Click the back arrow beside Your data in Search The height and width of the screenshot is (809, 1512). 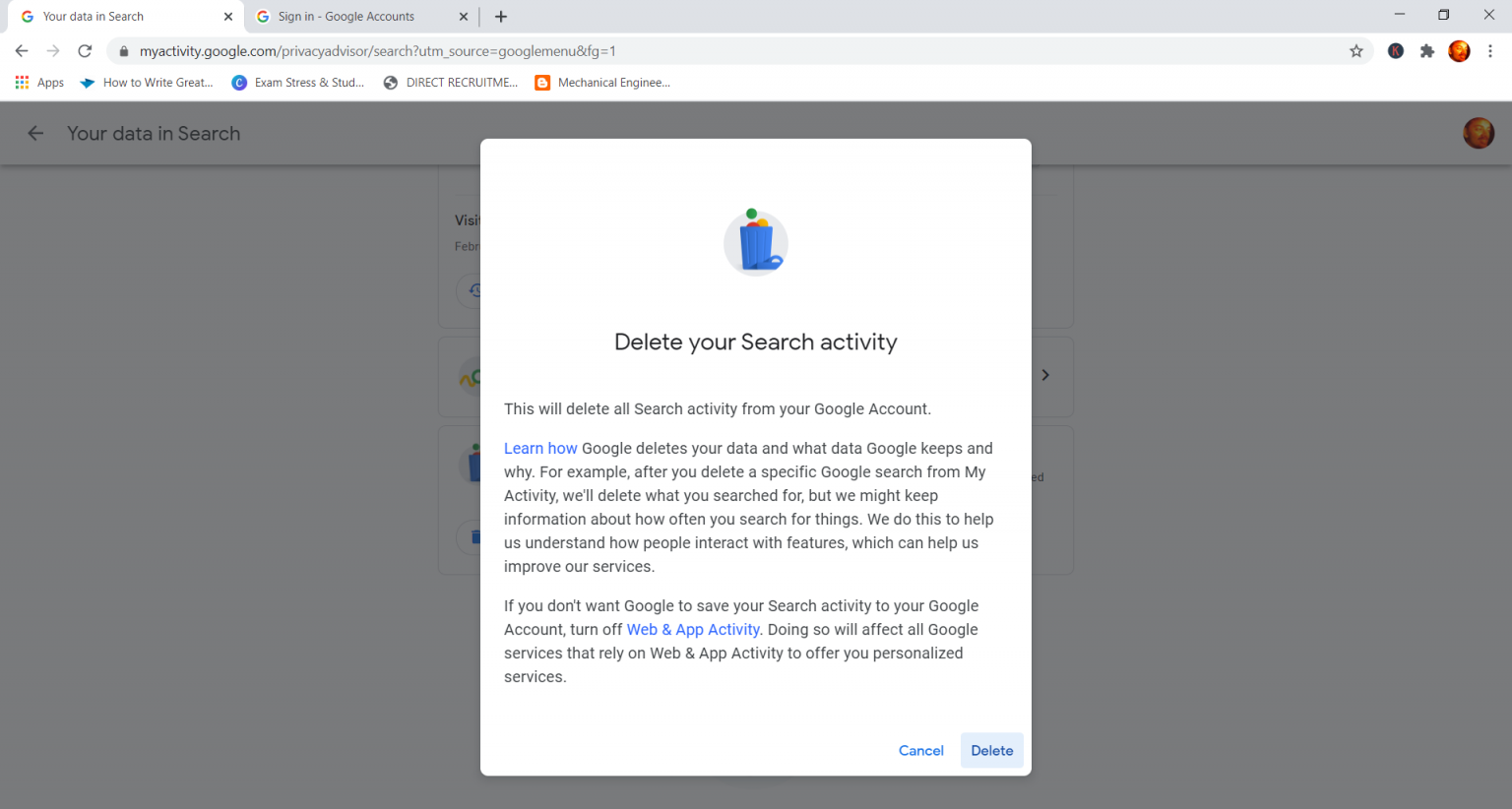pos(35,133)
